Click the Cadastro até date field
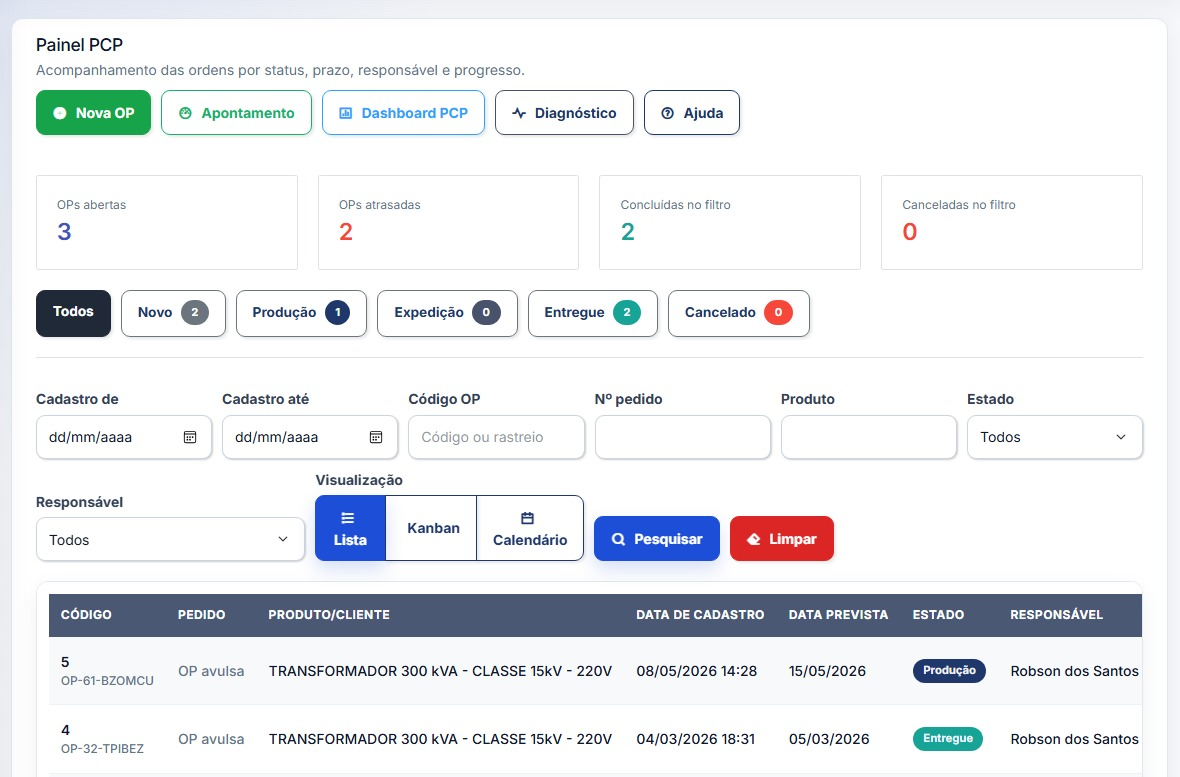 [x=309, y=437]
